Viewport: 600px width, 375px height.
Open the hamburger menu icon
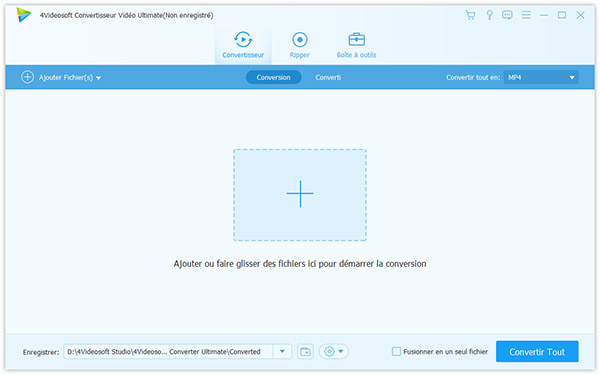[x=526, y=15]
